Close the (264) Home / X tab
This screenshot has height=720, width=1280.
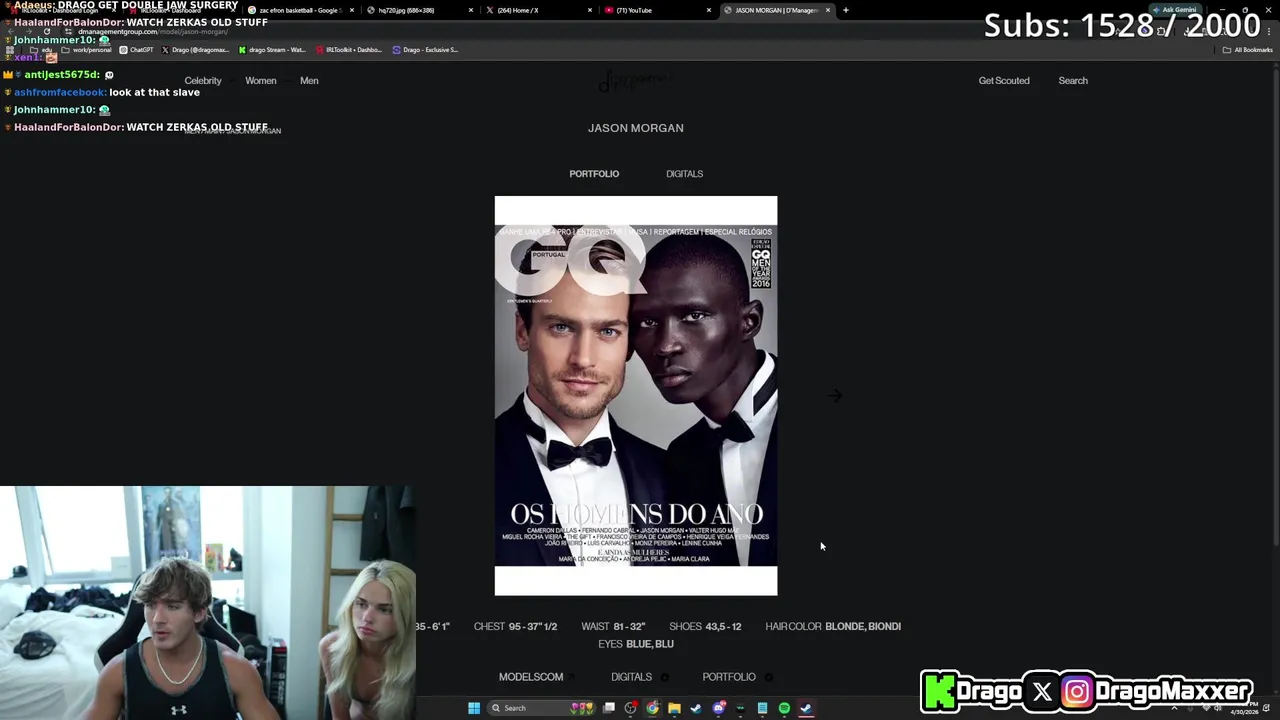pyautogui.click(x=590, y=10)
